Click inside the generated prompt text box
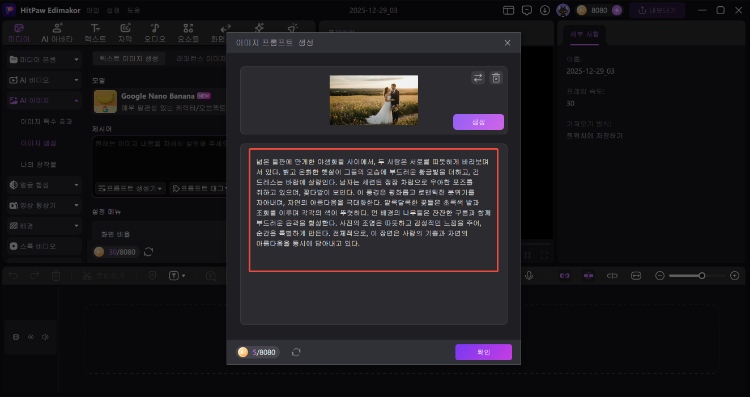Screen dimensions: 750x397 click(374, 210)
